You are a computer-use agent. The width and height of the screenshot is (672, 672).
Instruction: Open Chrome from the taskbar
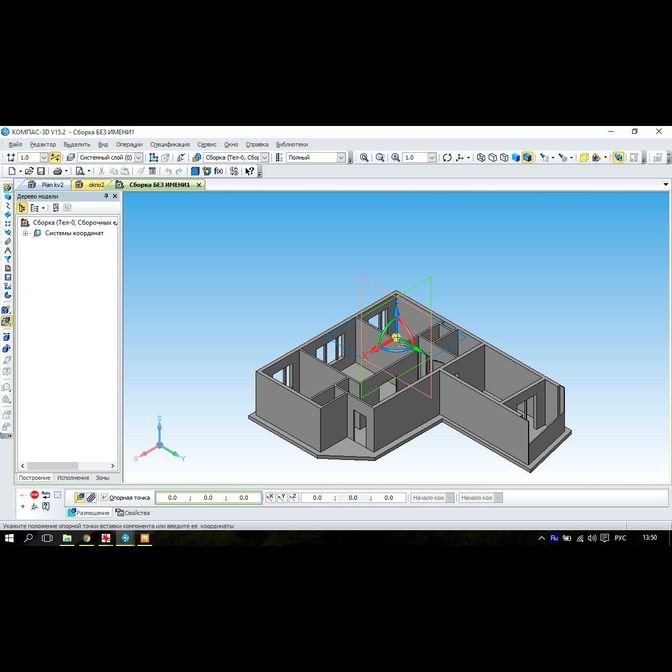(87, 538)
